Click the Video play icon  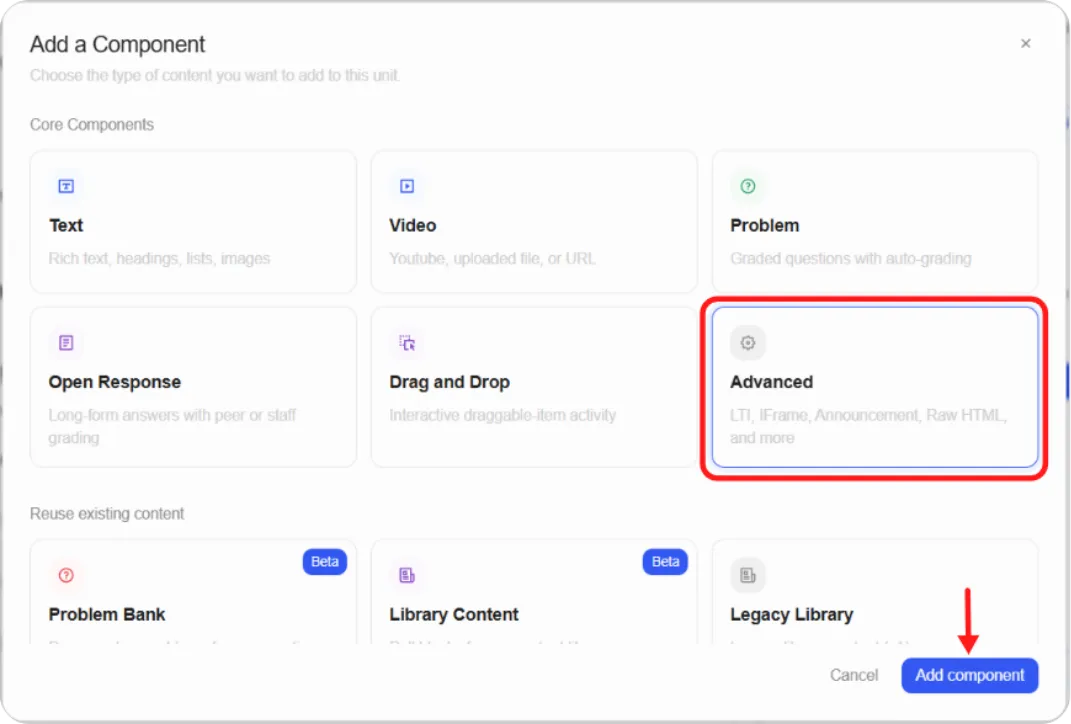[407, 186]
